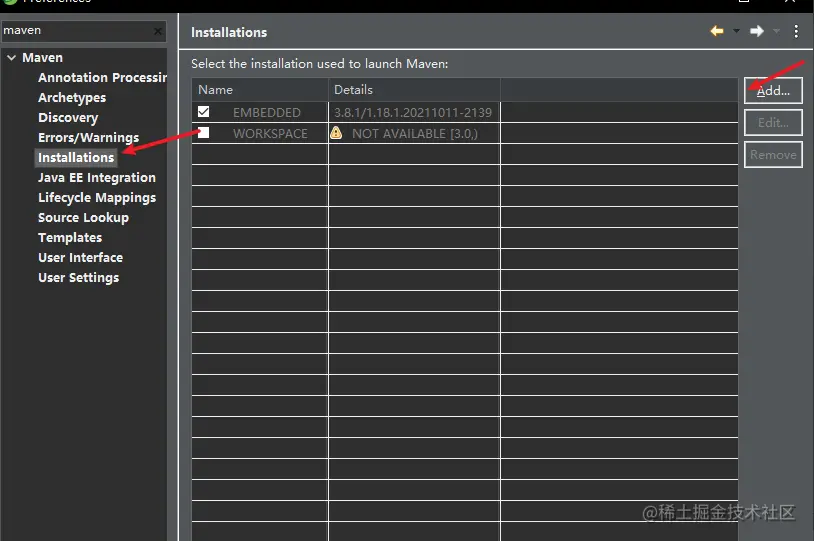Open Discovery preferences
The width and height of the screenshot is (814, 541).
point(68,118)
